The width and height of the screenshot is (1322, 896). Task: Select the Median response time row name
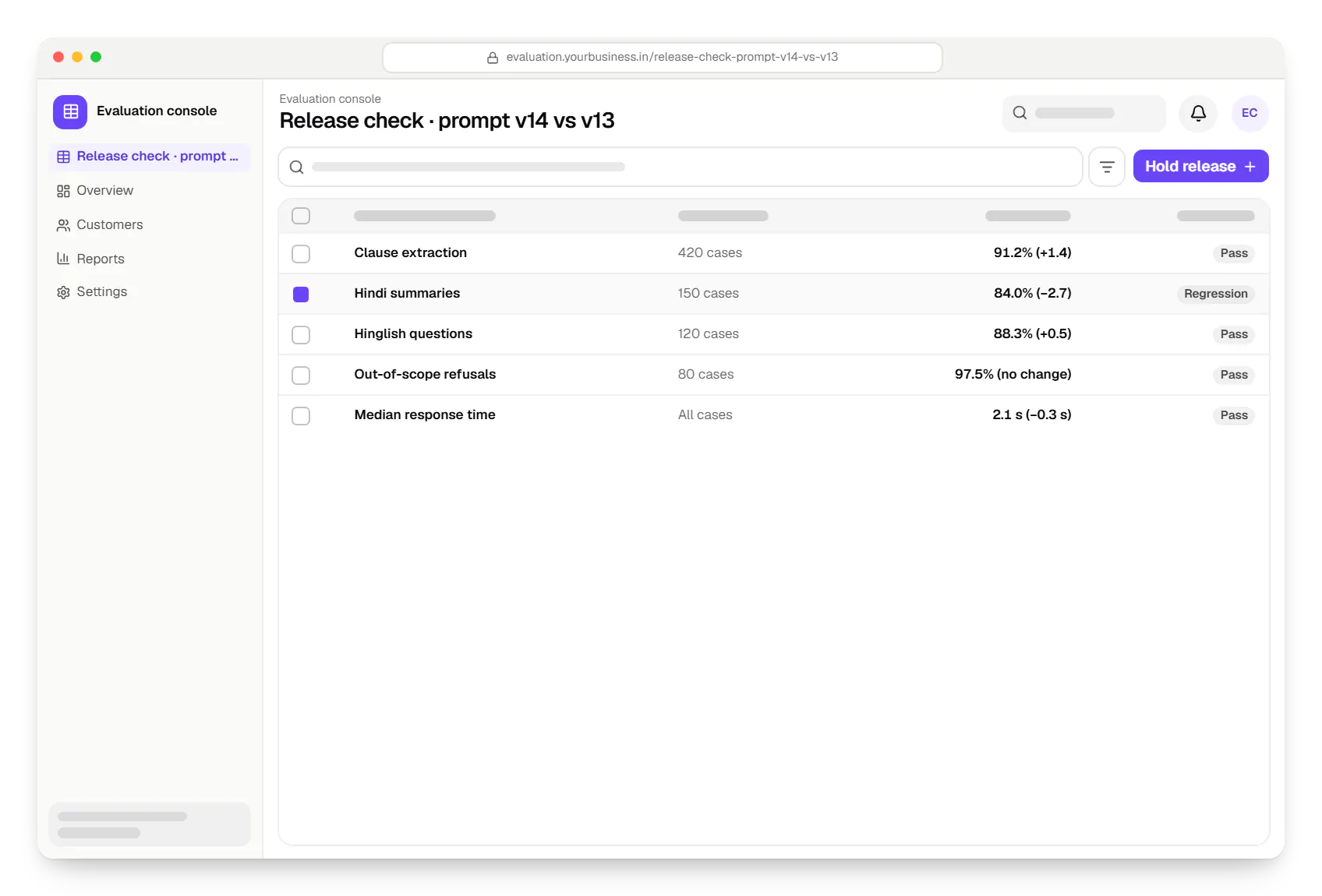425,414
